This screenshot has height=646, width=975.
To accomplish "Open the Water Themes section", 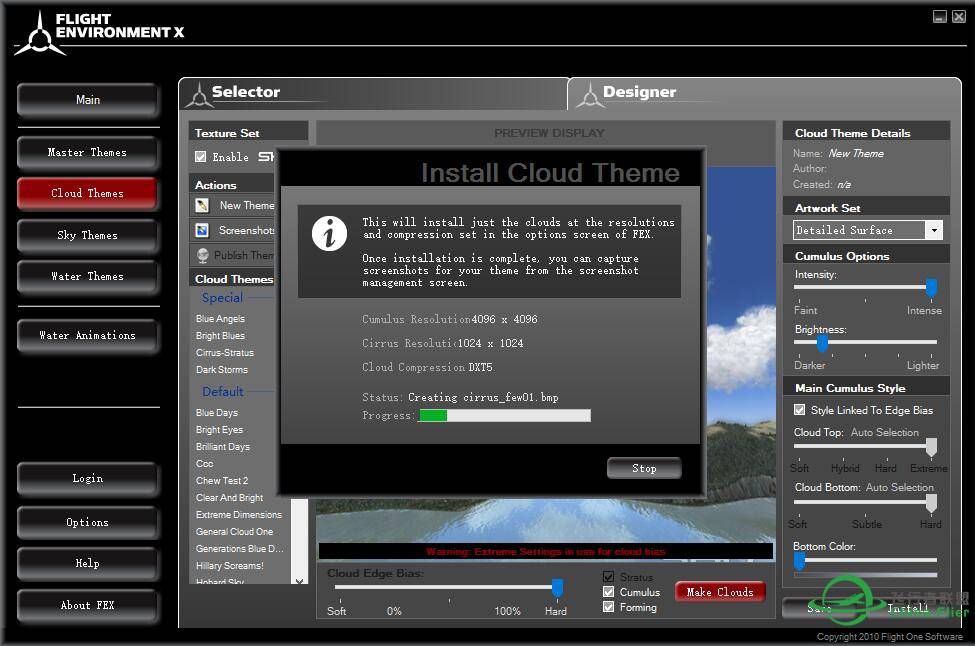I will point(87,276).
